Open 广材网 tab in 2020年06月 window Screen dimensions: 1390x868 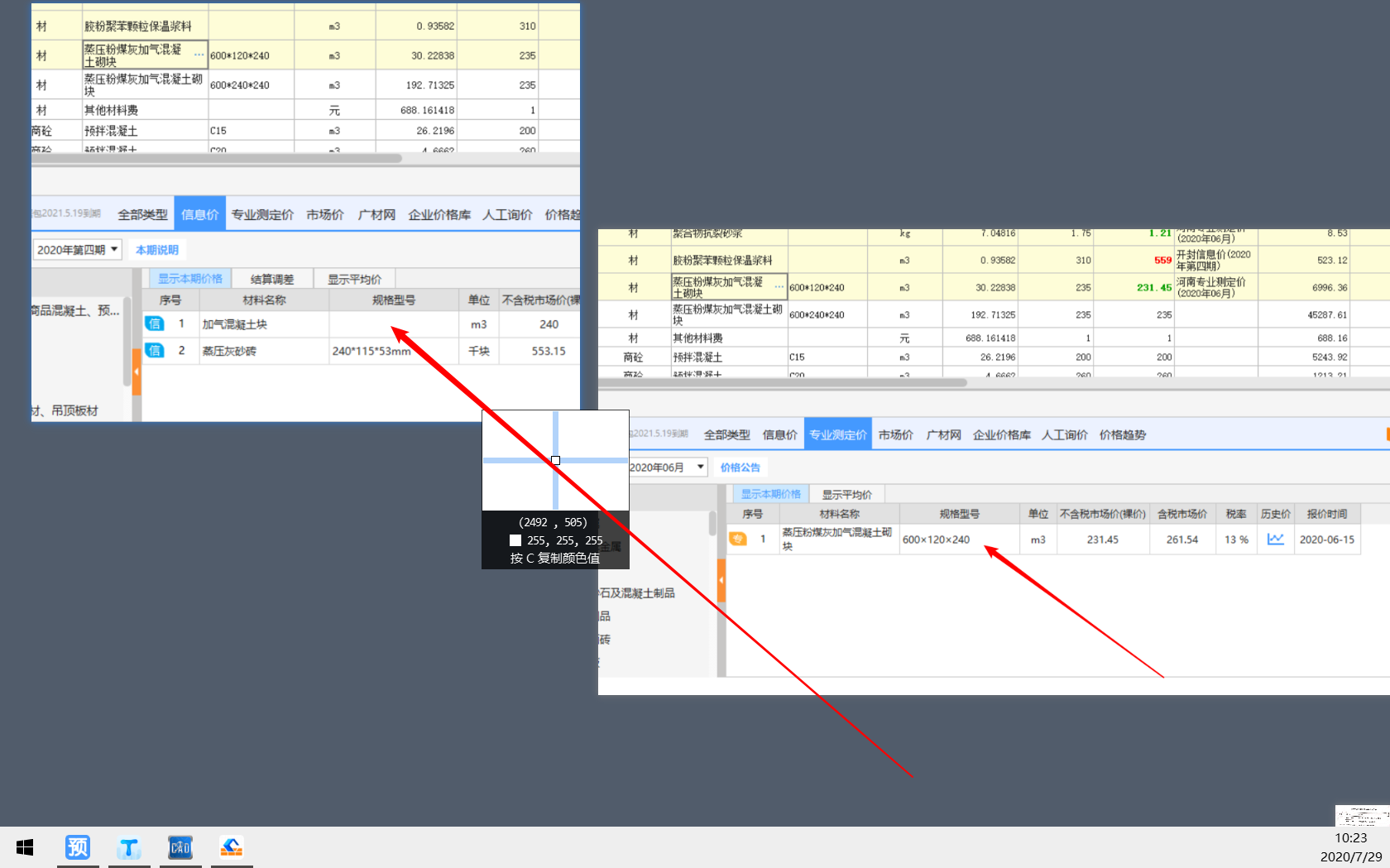point(943,435)
